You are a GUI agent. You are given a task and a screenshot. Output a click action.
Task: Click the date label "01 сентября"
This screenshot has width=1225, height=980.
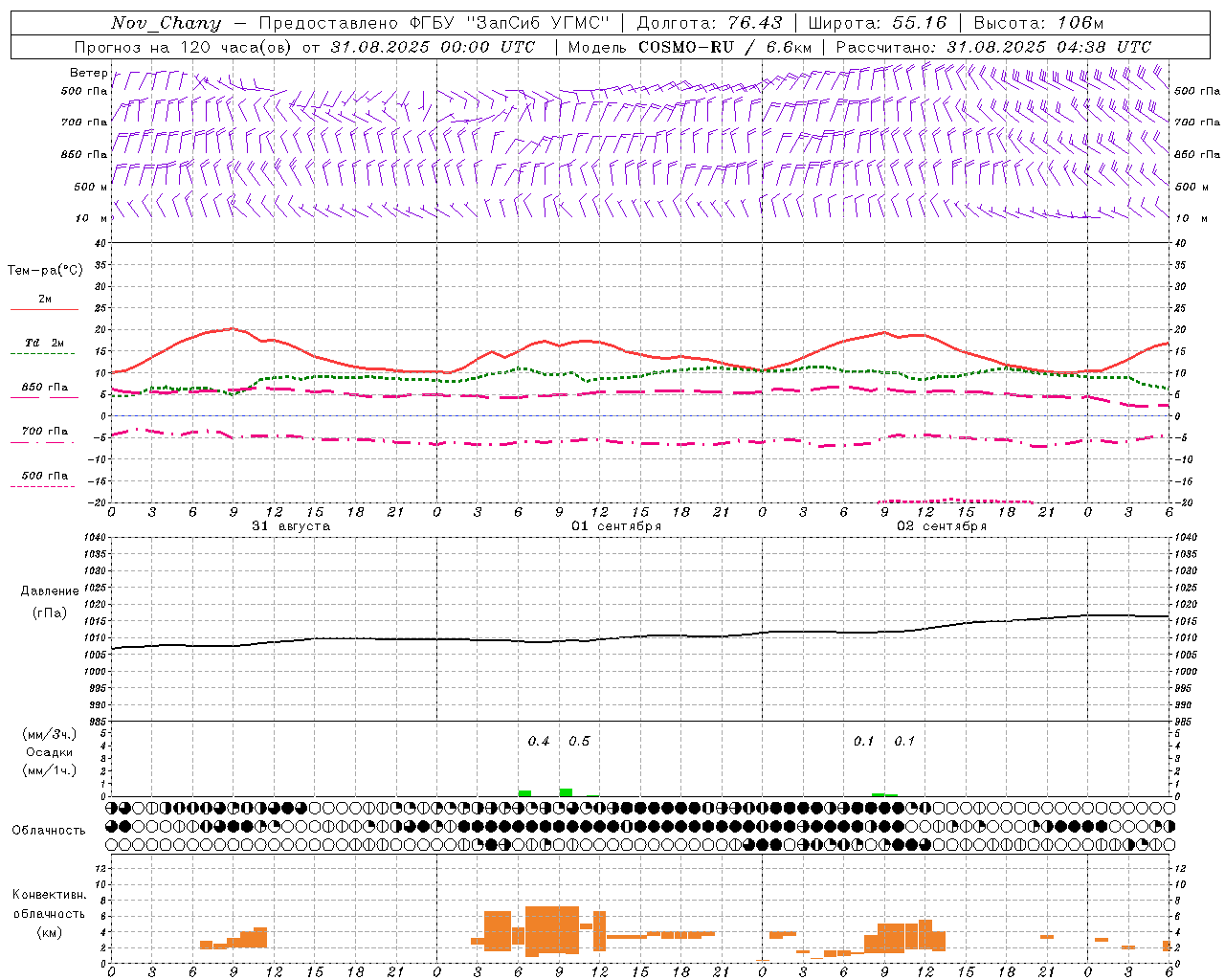(616, 526)
